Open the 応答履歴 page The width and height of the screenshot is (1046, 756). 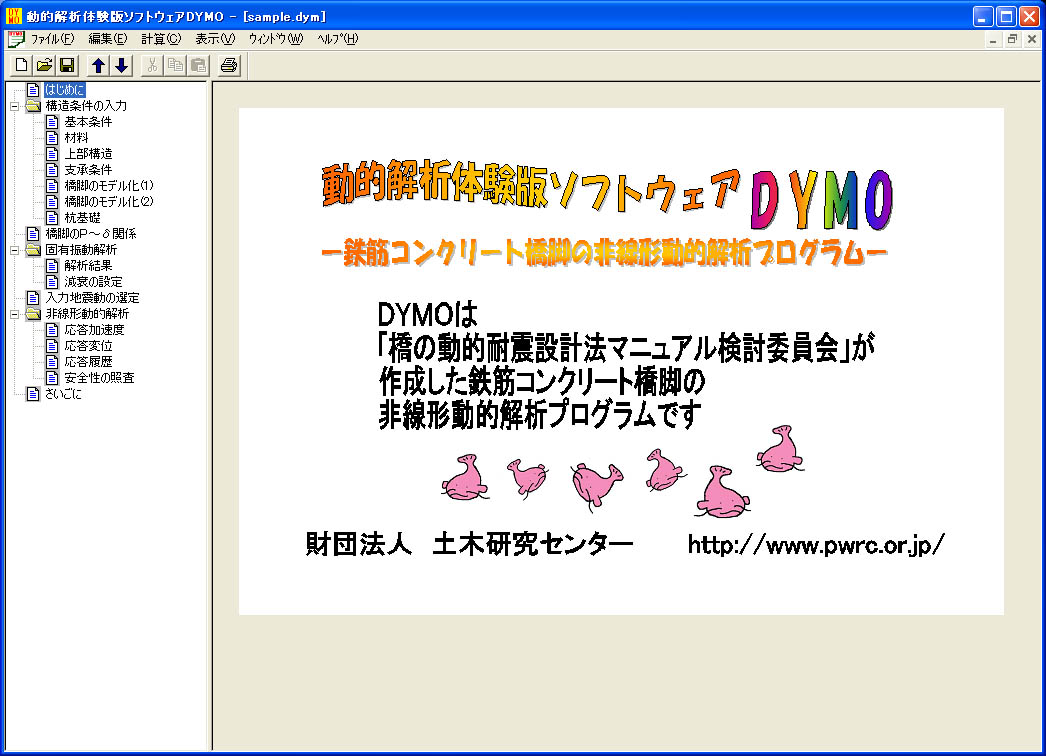[x=88, y=362]
